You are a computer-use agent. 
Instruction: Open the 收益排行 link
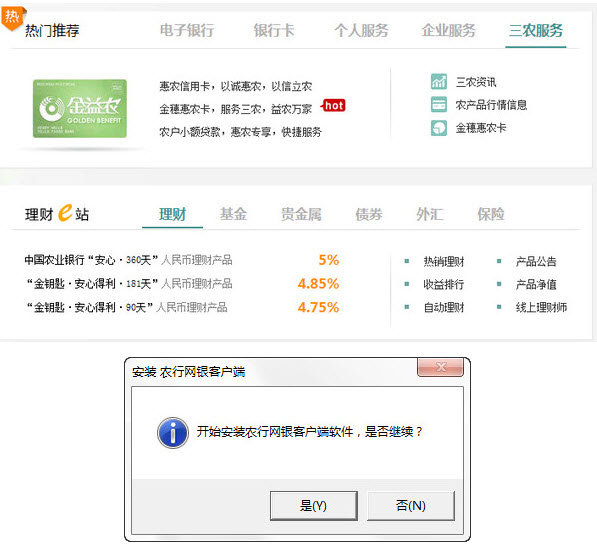point(444,284)
